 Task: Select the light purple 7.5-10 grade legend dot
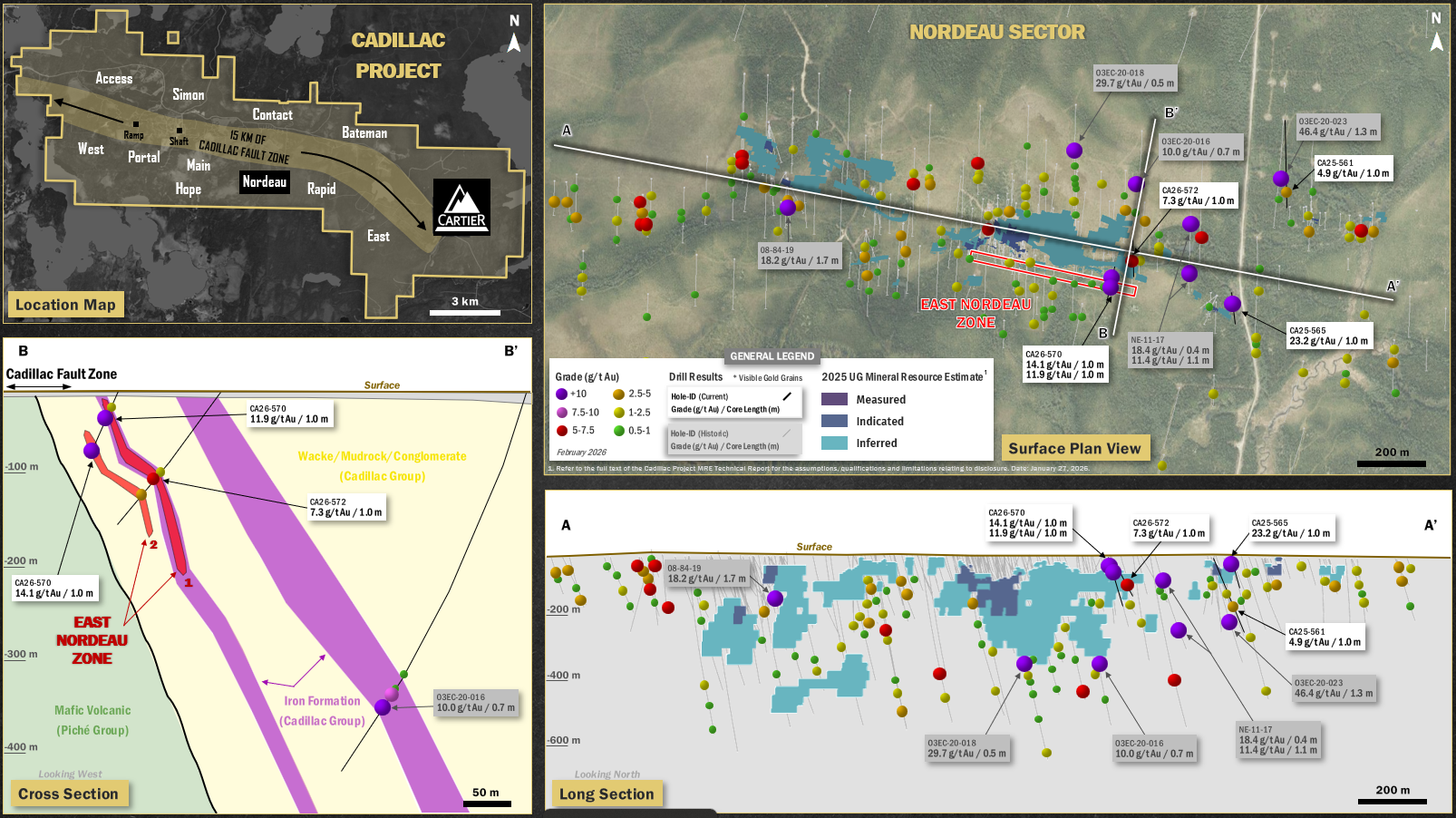(x=562, y=413)
